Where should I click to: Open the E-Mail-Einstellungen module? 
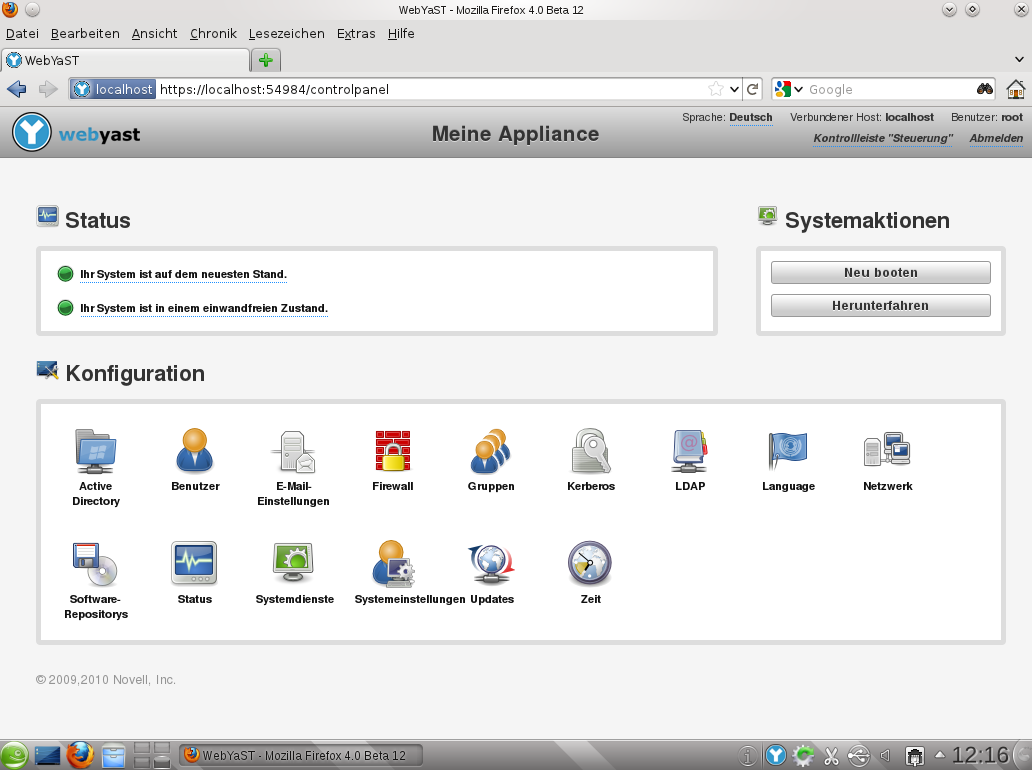click(x=294, y=452)
